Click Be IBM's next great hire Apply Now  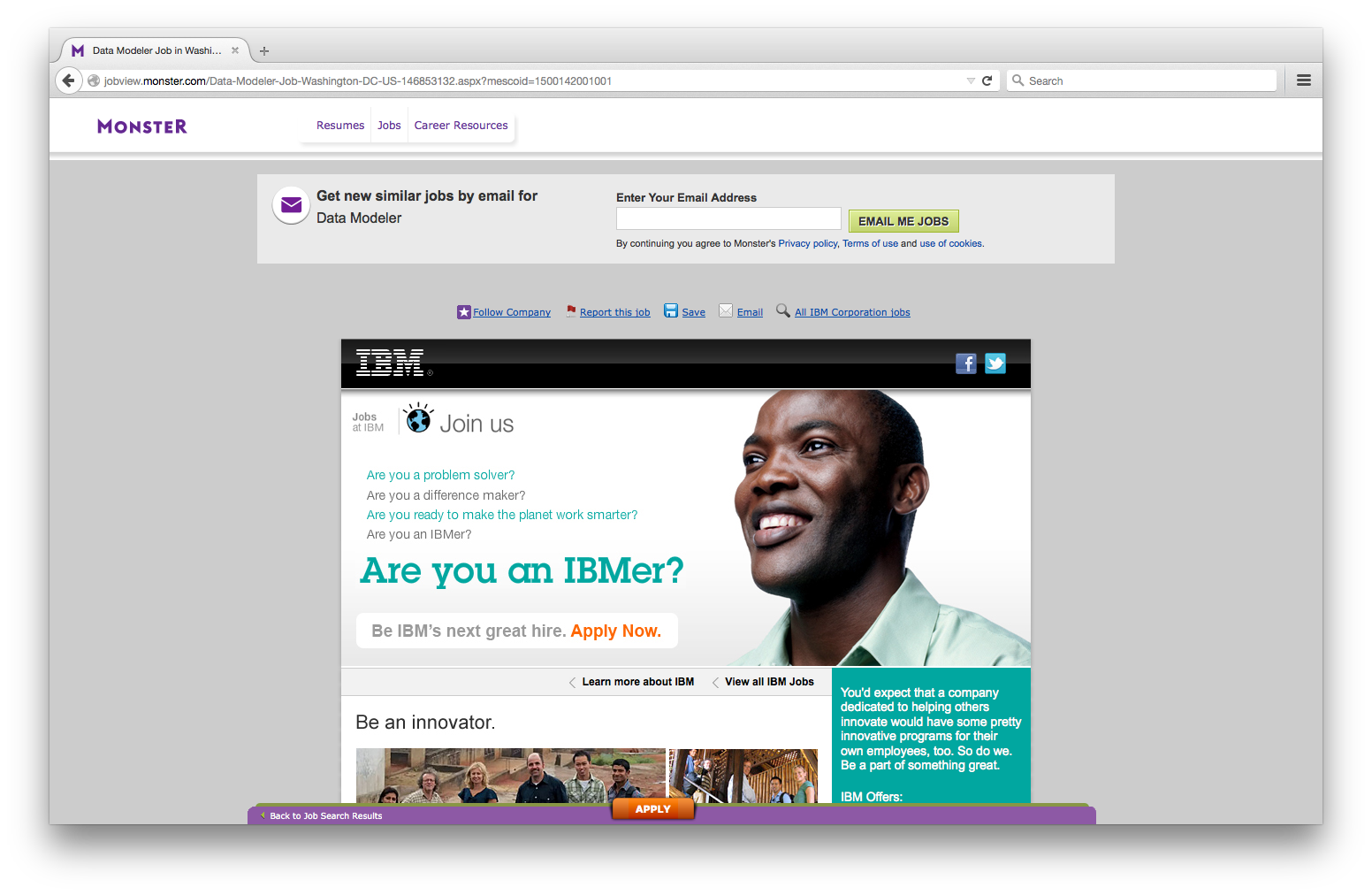pyautogui.click(x=517, y=631)
